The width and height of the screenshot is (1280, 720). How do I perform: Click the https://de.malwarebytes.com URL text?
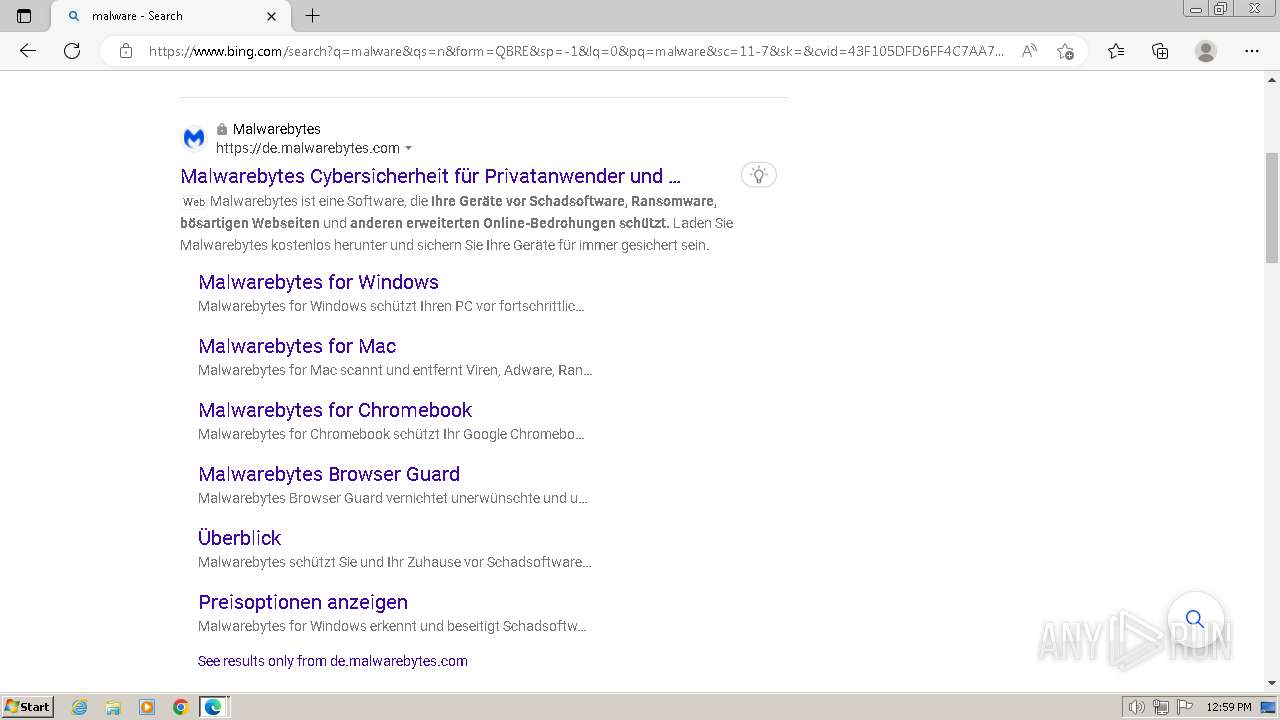pyautogui.click(x=308, y=148)
